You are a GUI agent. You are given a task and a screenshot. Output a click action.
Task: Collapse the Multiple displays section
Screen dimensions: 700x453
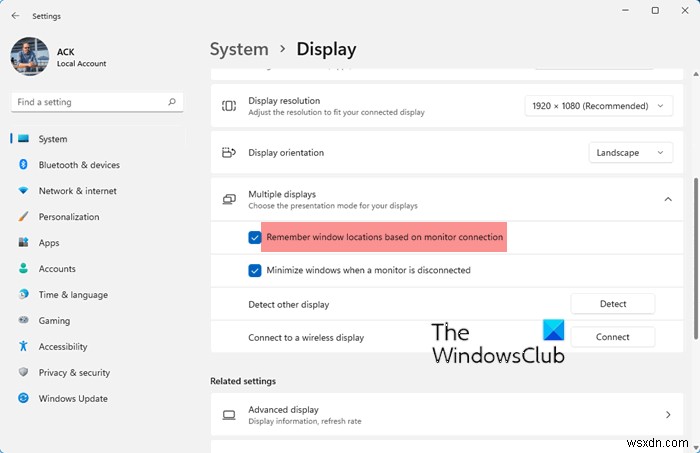[x=668, y=199]
